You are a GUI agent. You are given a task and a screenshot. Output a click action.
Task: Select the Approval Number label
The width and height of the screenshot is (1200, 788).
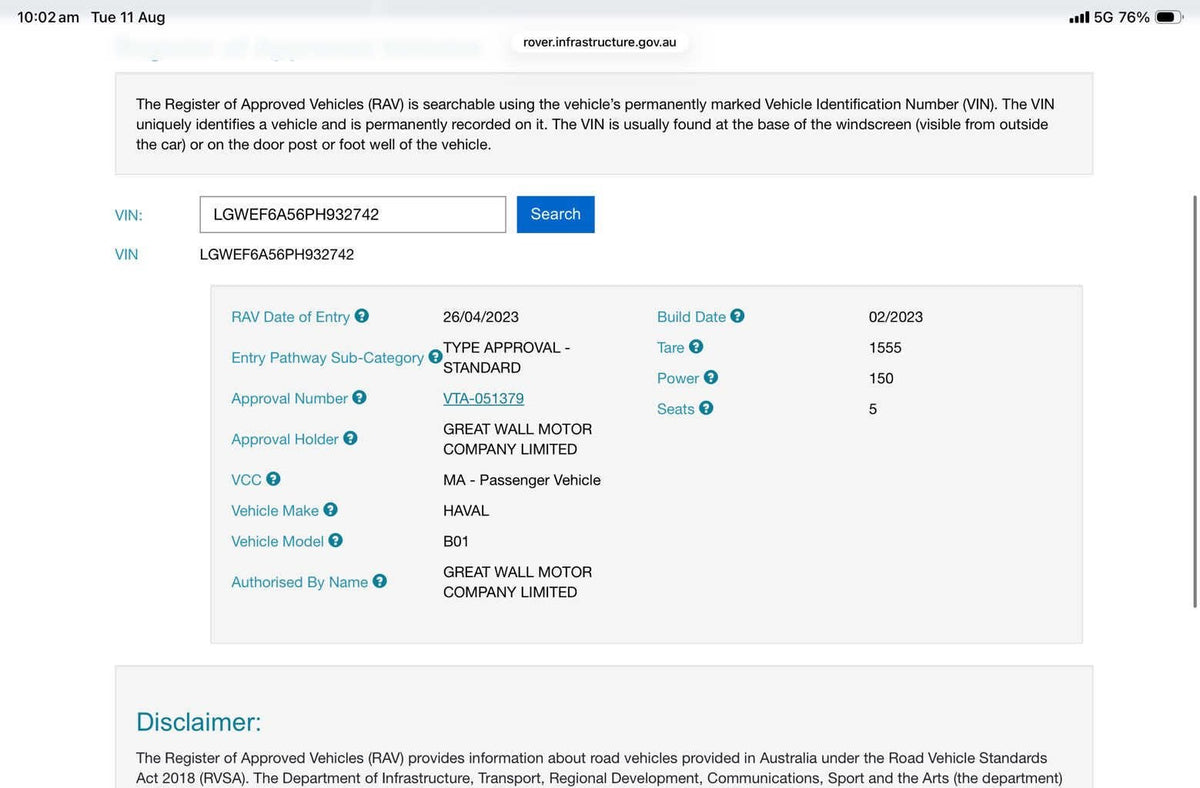[289, 398]
